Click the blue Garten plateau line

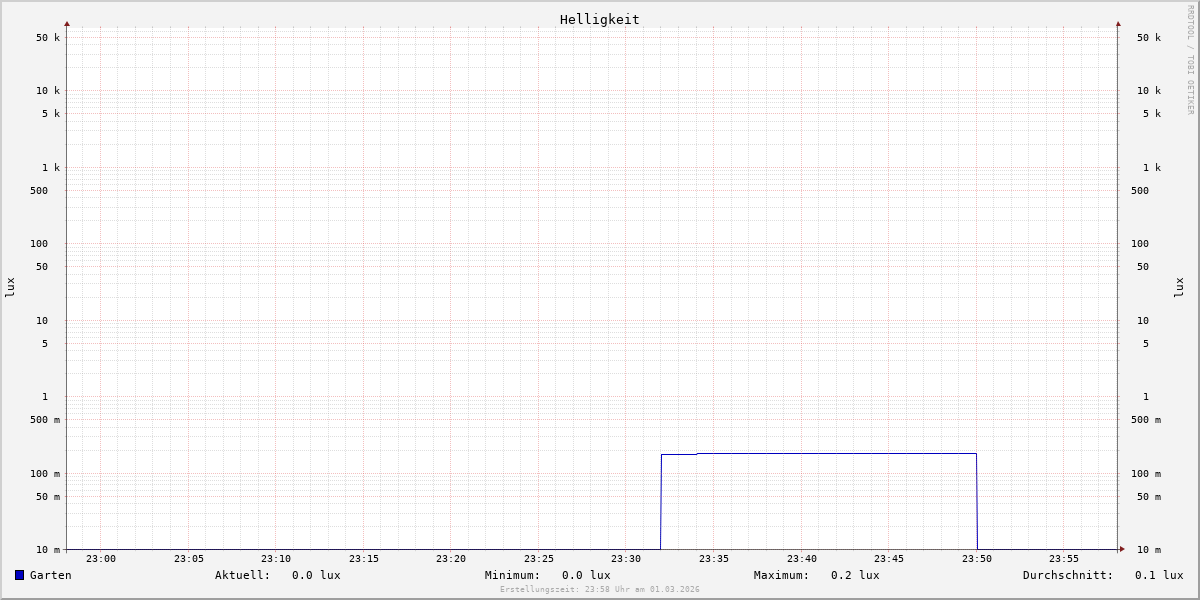(820, 454)
